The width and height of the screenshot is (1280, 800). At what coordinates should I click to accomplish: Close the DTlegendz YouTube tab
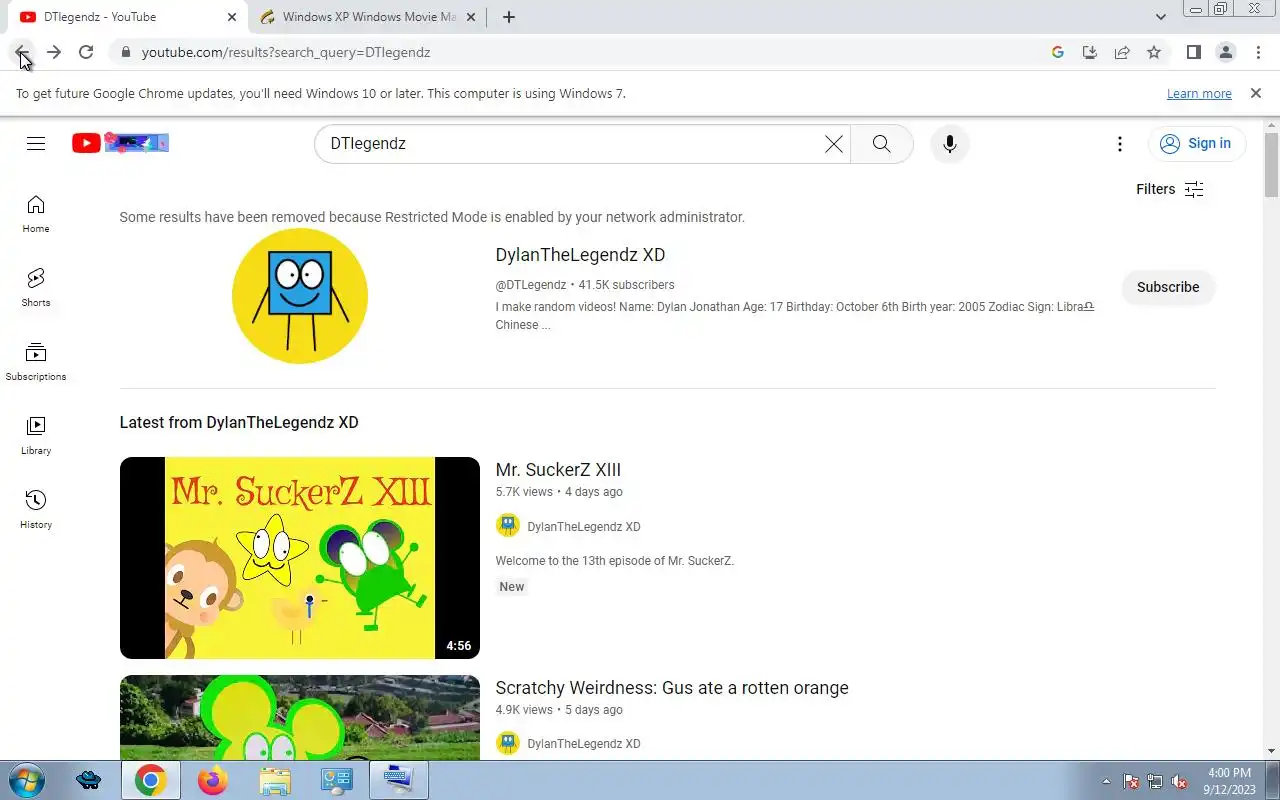pyautogui.click(x=232, y=17)
